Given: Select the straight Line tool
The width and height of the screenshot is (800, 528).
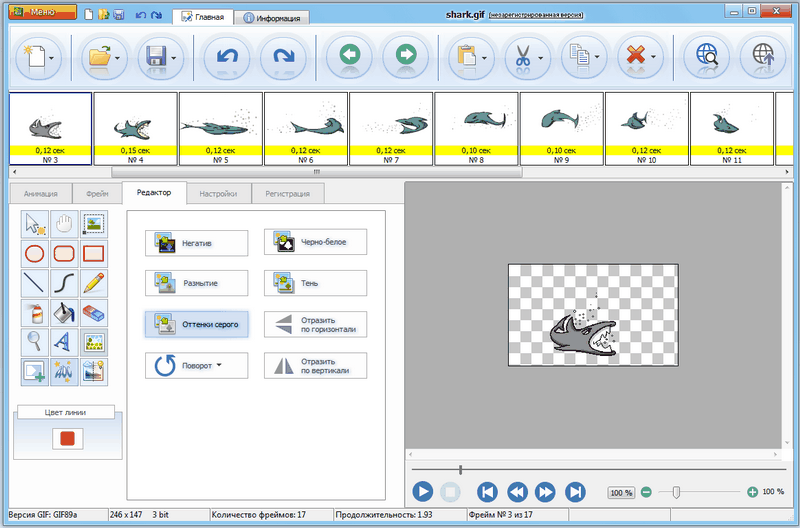Looking at the screenshot, I should coord(36,283).
